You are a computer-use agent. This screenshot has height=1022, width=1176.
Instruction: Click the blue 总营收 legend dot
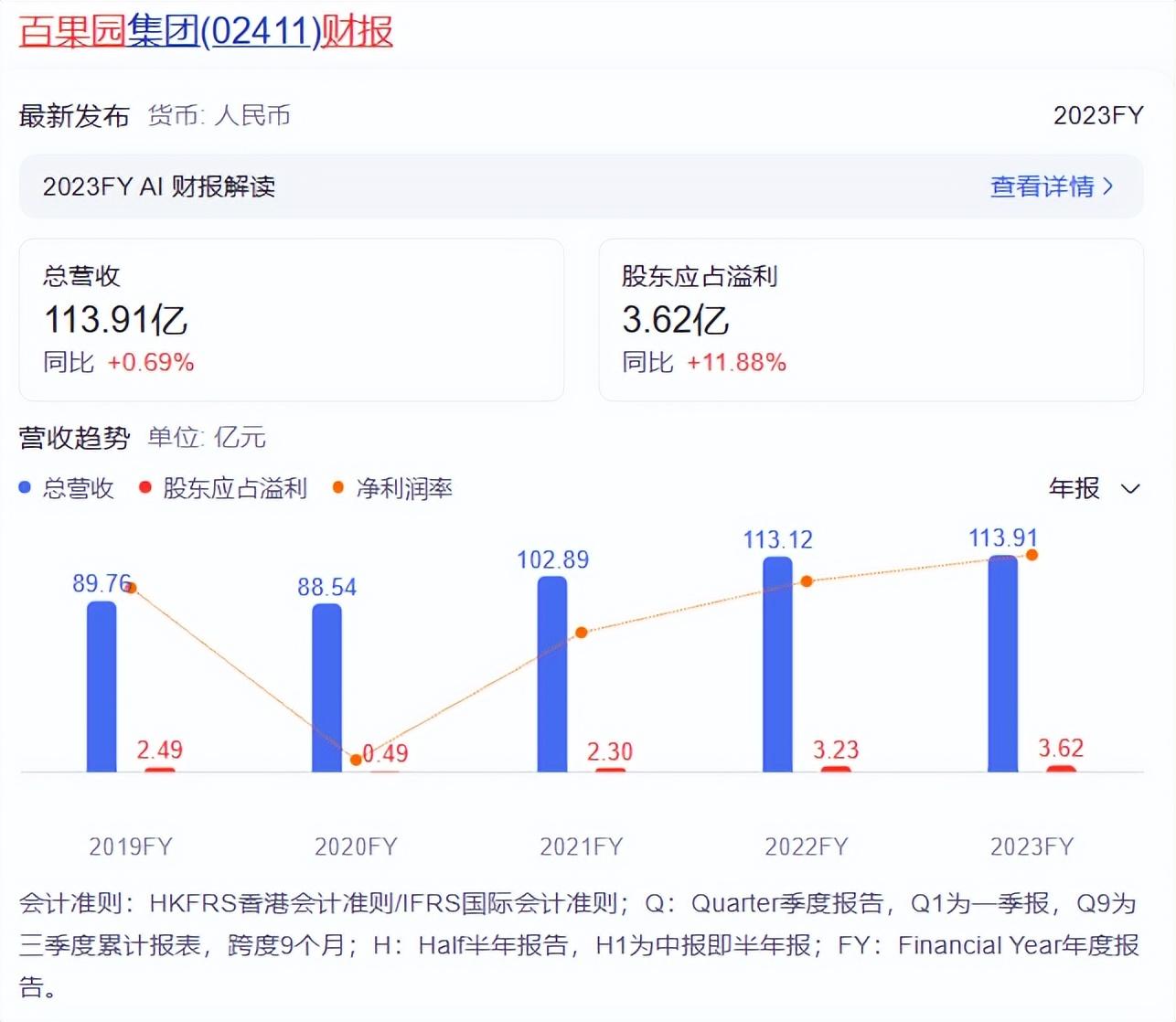point(26,488)
